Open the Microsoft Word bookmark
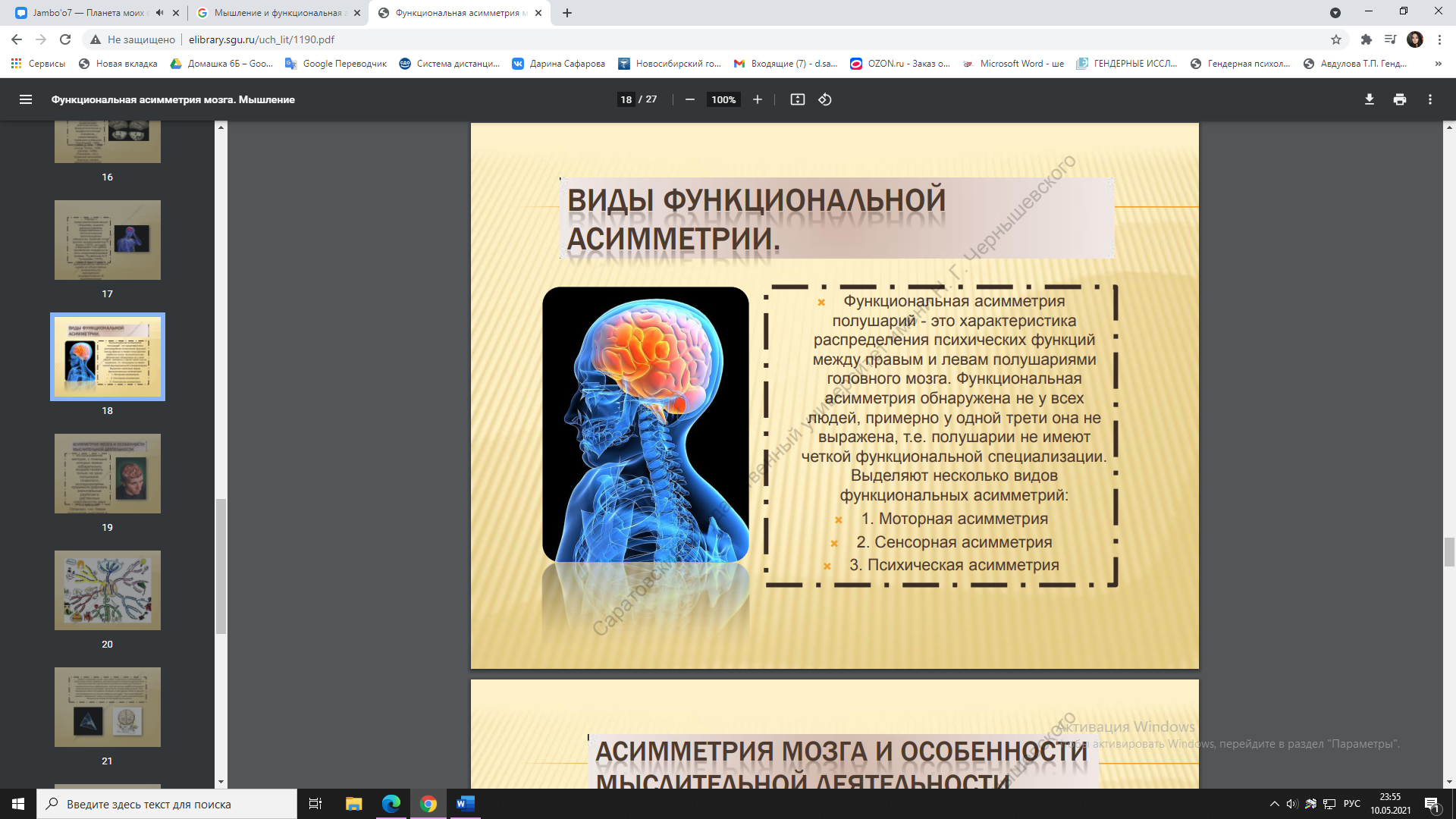 pos(1014,64)
